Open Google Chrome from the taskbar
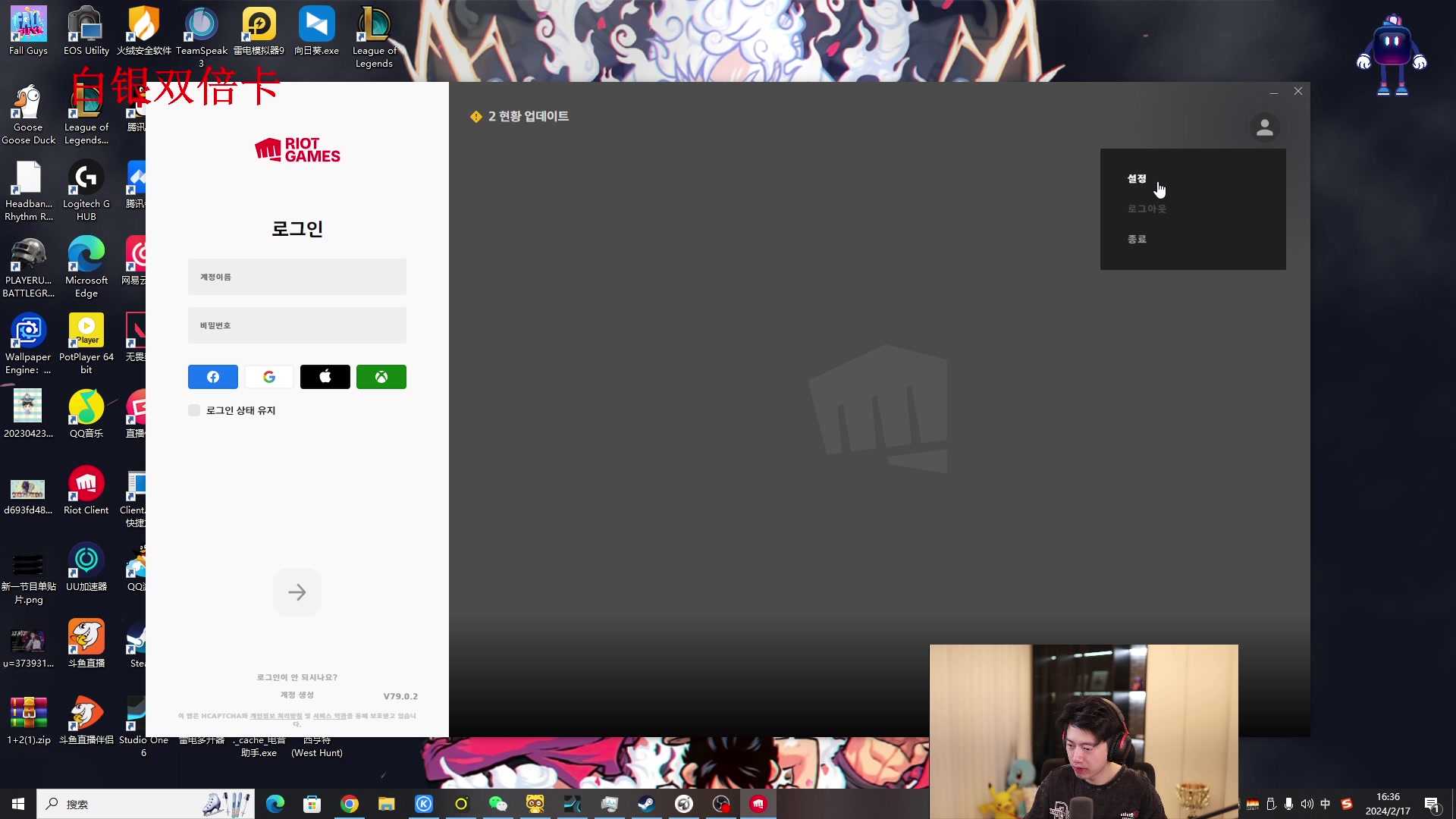 350,804
